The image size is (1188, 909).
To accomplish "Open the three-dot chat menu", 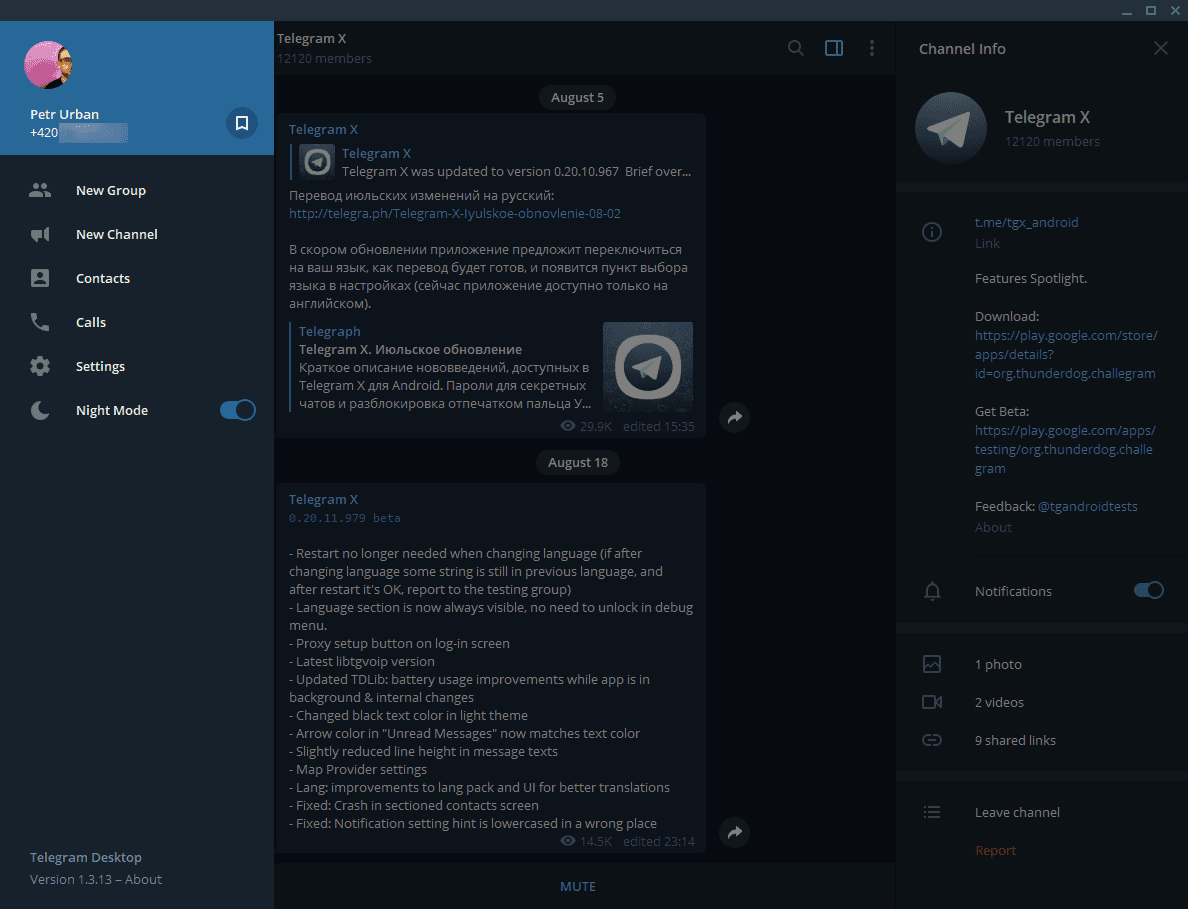I will [871, 47].
